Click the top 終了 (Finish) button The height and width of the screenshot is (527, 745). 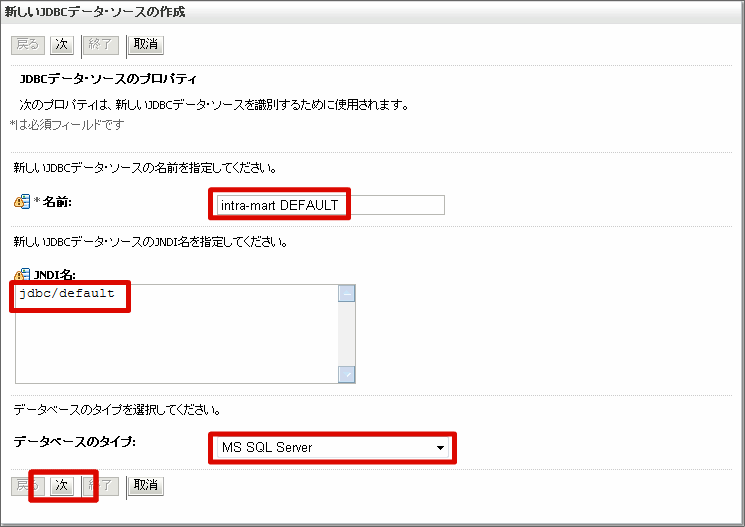101,45
